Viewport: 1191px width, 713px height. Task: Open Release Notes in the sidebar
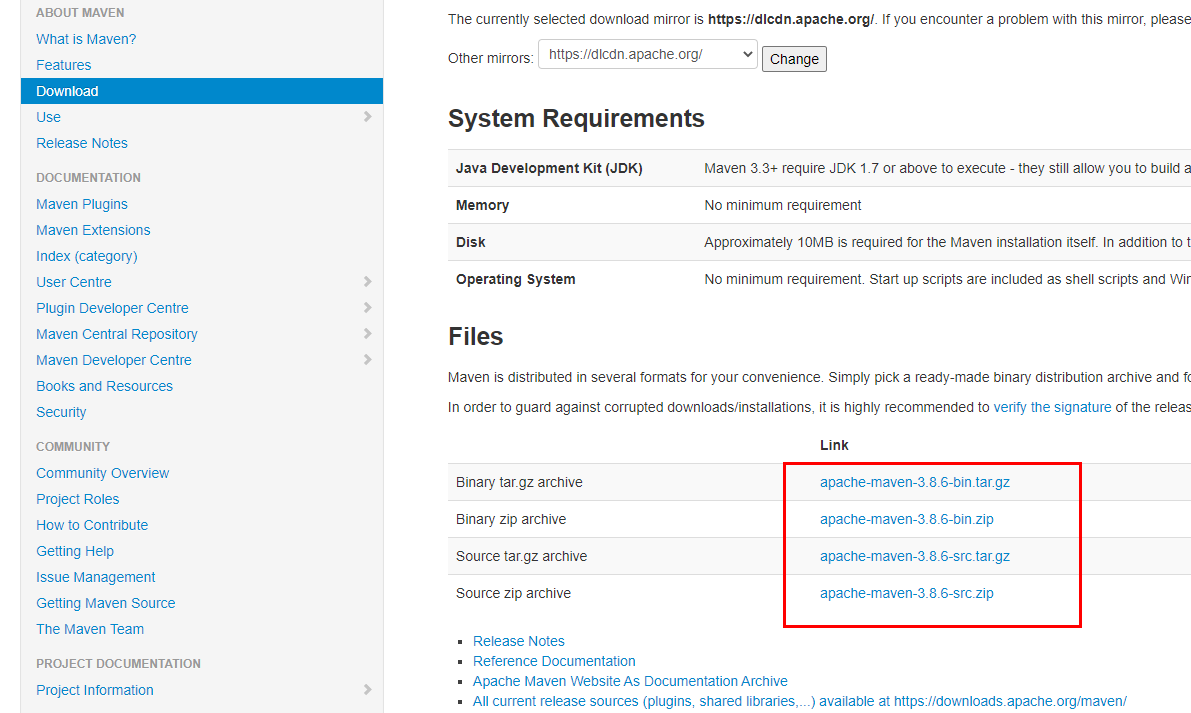[x=81, y=143]
